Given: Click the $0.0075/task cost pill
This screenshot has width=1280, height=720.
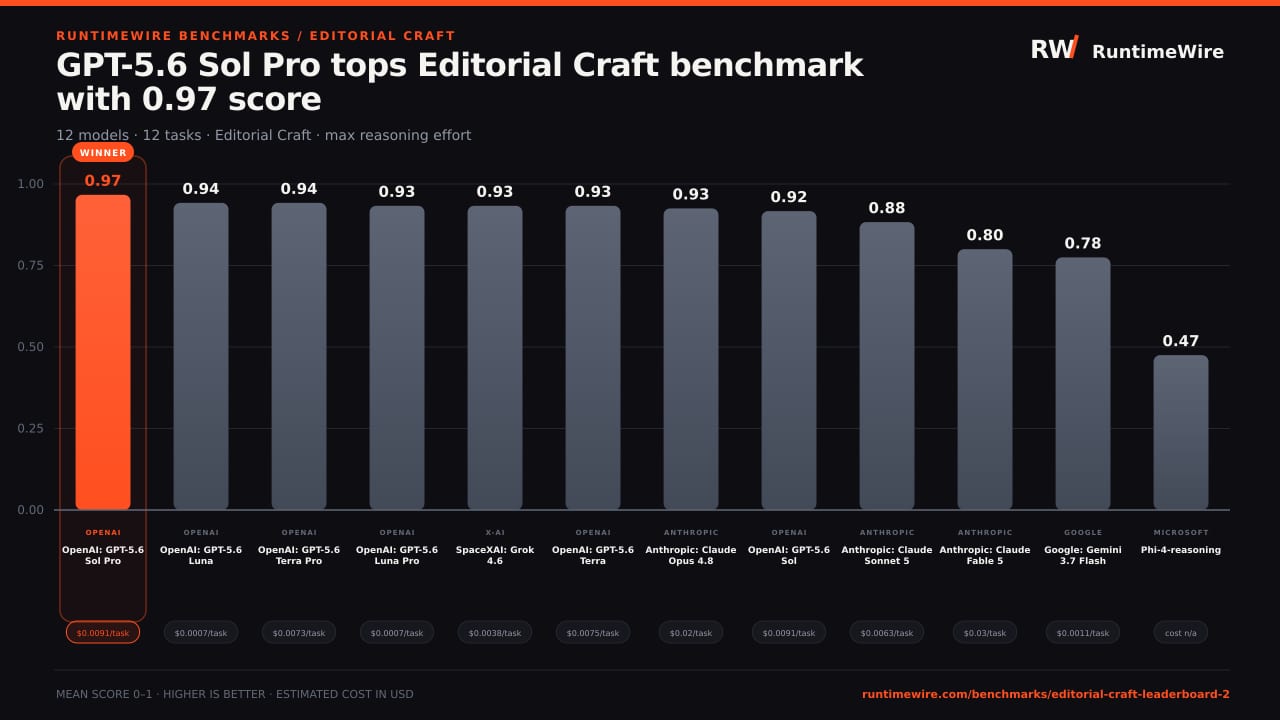Looking at the screenshot, I should (x=593, y=632).
